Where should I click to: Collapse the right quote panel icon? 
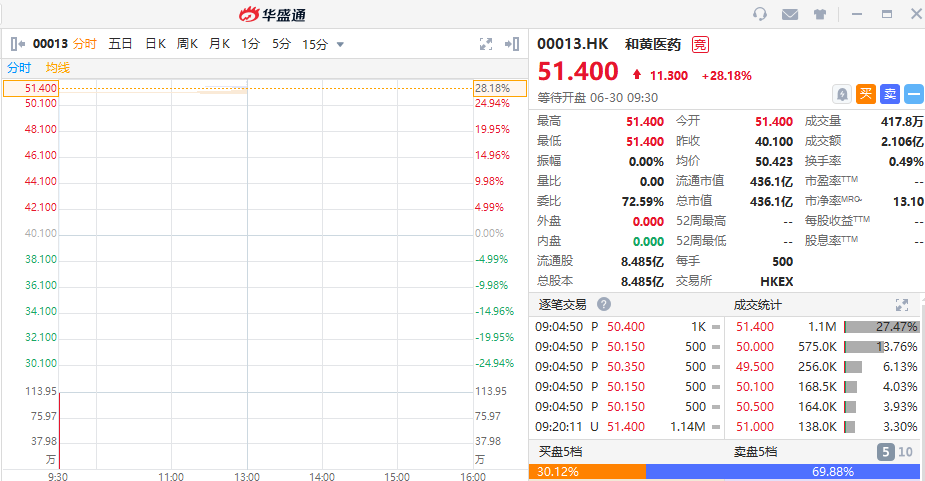click(512, 44)
